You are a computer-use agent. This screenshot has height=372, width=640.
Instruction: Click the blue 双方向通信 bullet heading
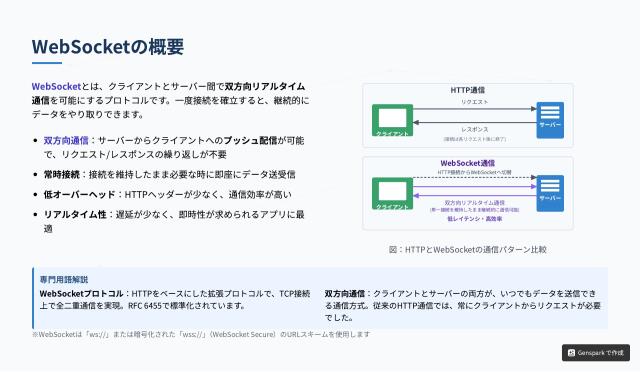66,140
